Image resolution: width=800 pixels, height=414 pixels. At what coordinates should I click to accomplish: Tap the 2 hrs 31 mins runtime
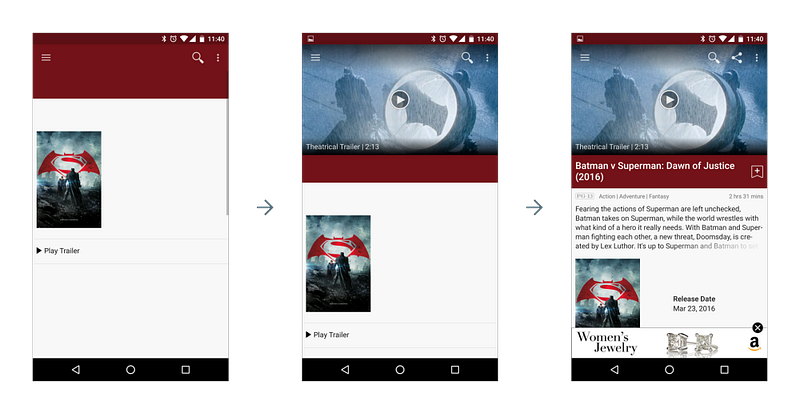pos(746,196)
